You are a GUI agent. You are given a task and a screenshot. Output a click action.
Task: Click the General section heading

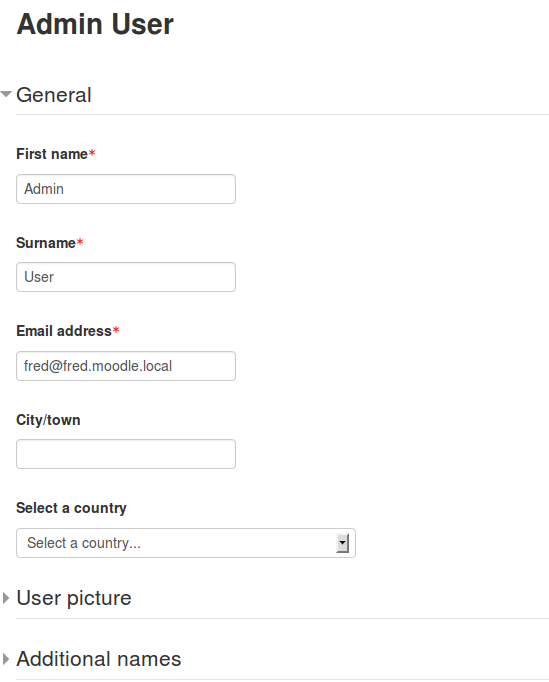pyautogui.click(x=54, y=95)
